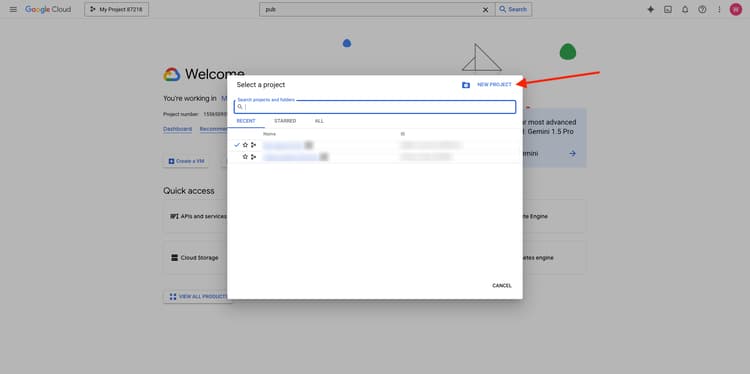Image resolution: width=750 pixels, height=374 pixels.
Task: Star the second project in the list
Action: [x=245, y=157]
